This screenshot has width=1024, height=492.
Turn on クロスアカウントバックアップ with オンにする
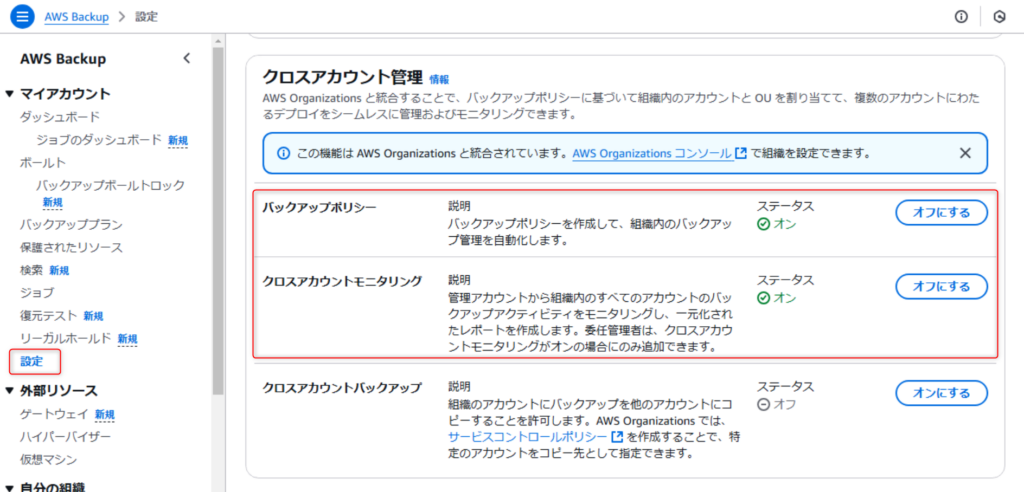pyautogui.click(x=941, y=393)
